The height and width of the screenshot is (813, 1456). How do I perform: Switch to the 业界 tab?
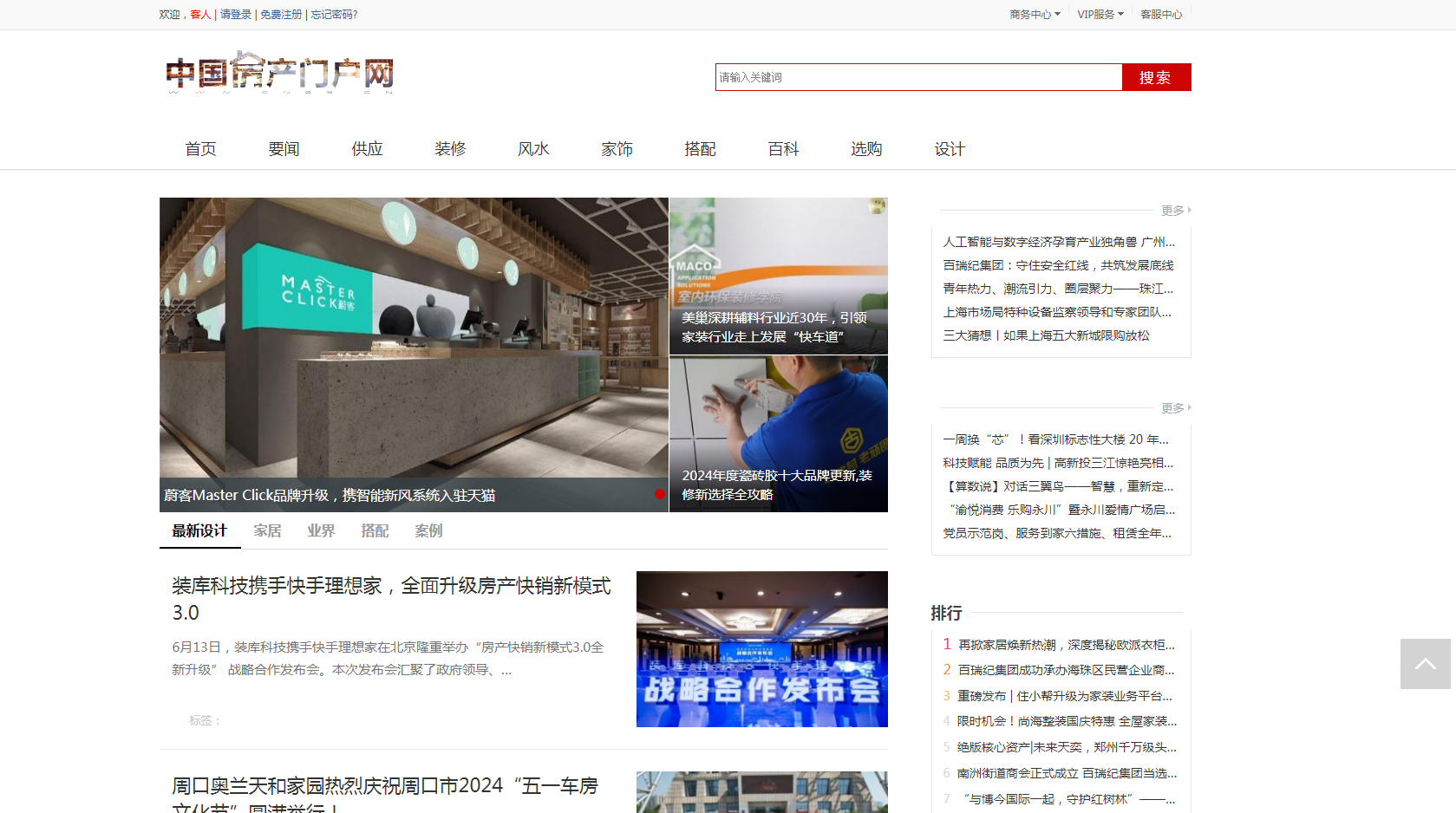[x=321, y=530]
